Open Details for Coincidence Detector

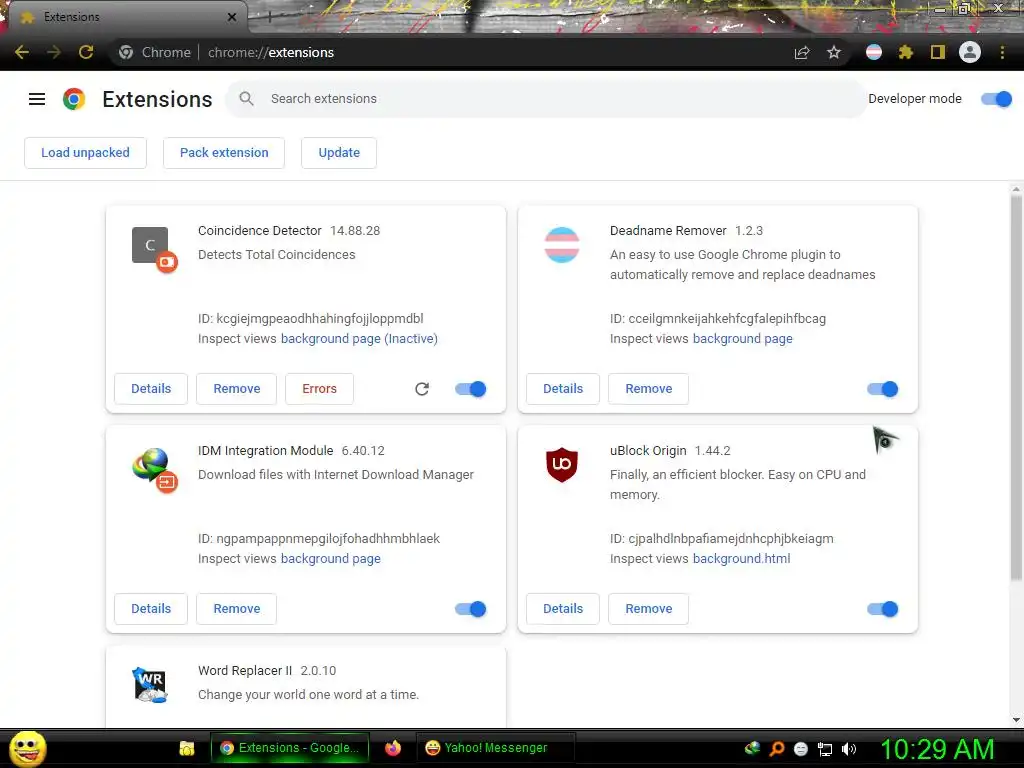pos(151,389)
